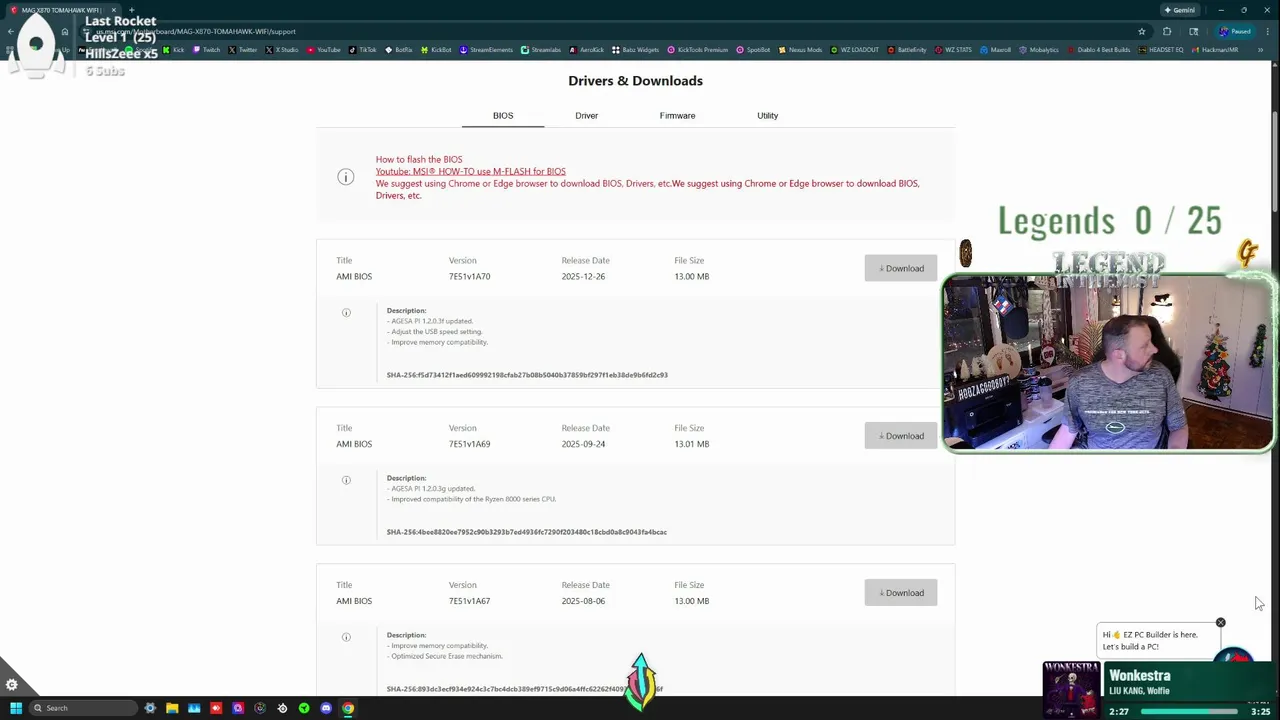The height and width of the screenshot is (720, 1280).
Task: Open the Diablo 4 Best Builds bookmark
Action: click(x=1099, y=50)
